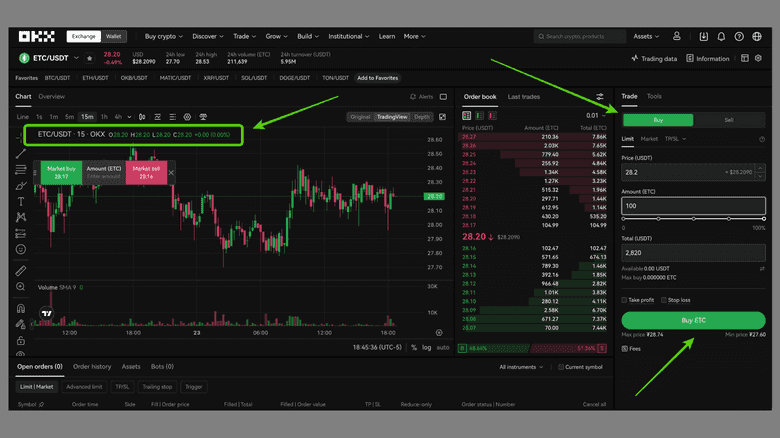Click the notifications bell icon

pyautogui.click(x=723, y=37)
